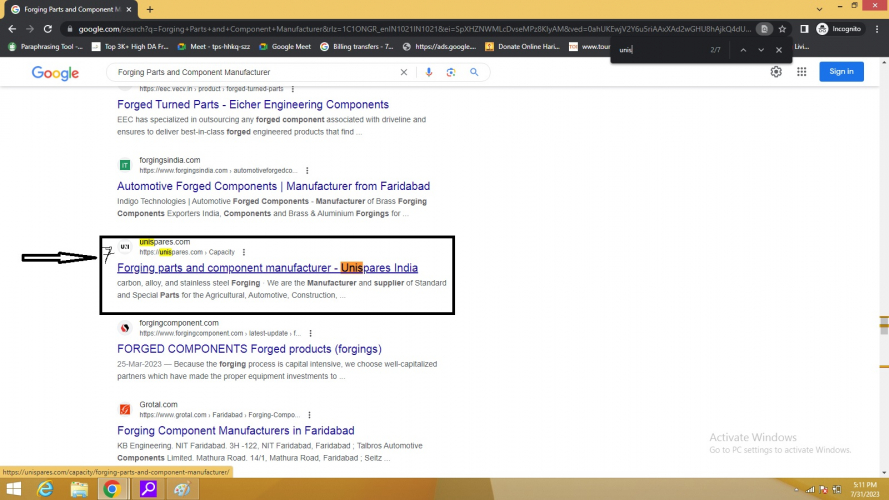Click the network signal tray icon

(810, 489)
